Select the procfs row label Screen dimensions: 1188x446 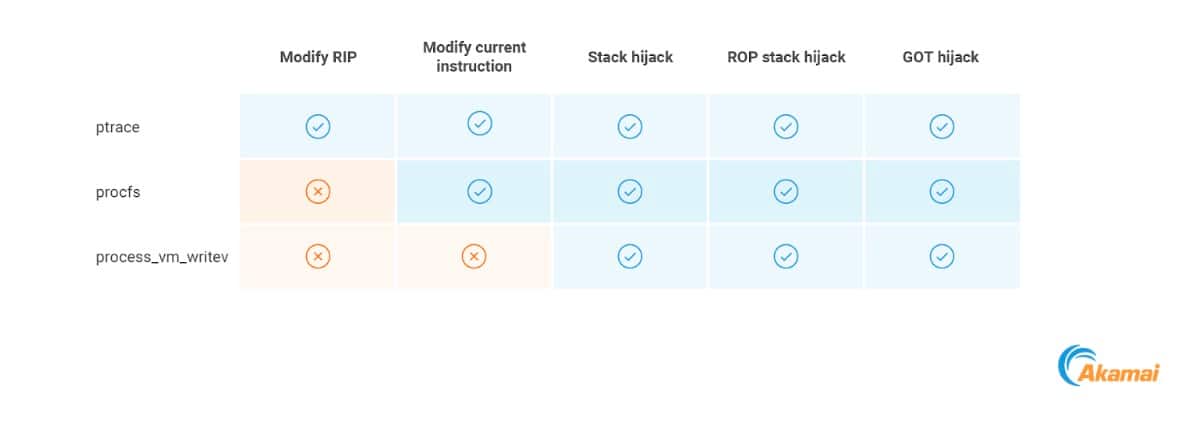click(x=118, y=192)
